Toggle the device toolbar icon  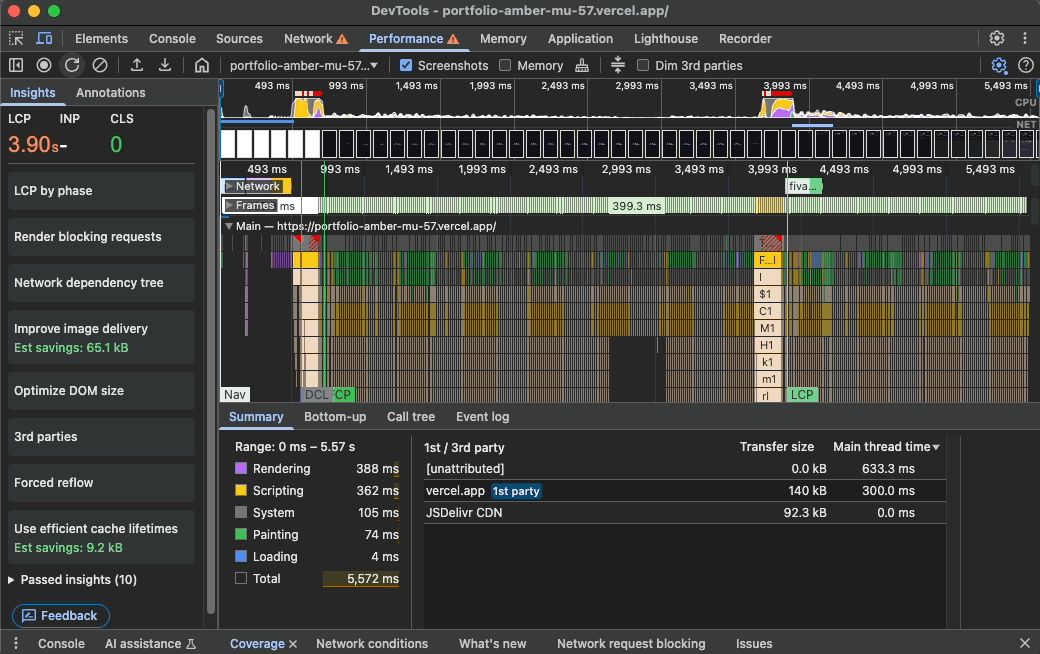pos(44,39)
